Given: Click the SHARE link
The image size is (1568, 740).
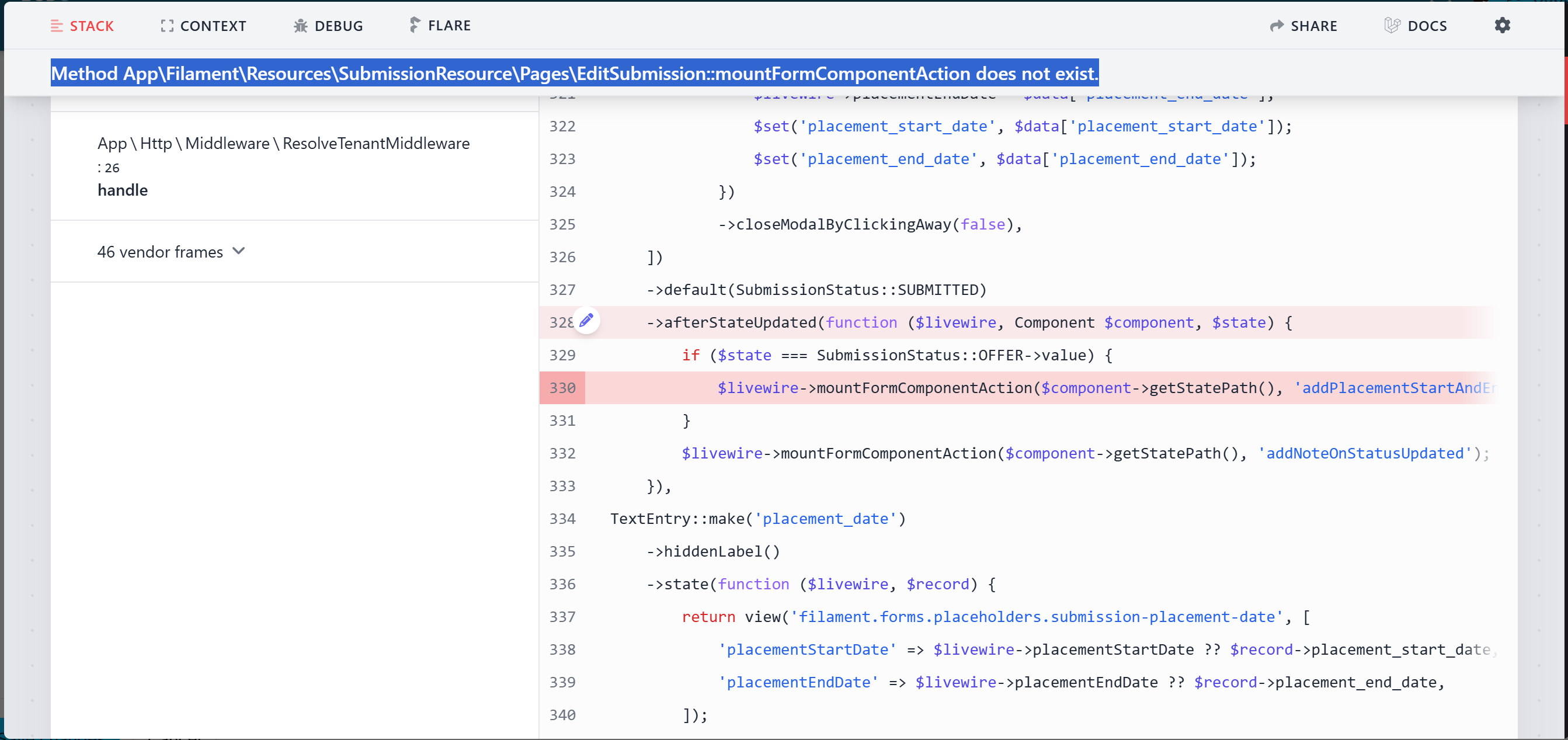Looking at the screenshot, I should [1313, 26].
